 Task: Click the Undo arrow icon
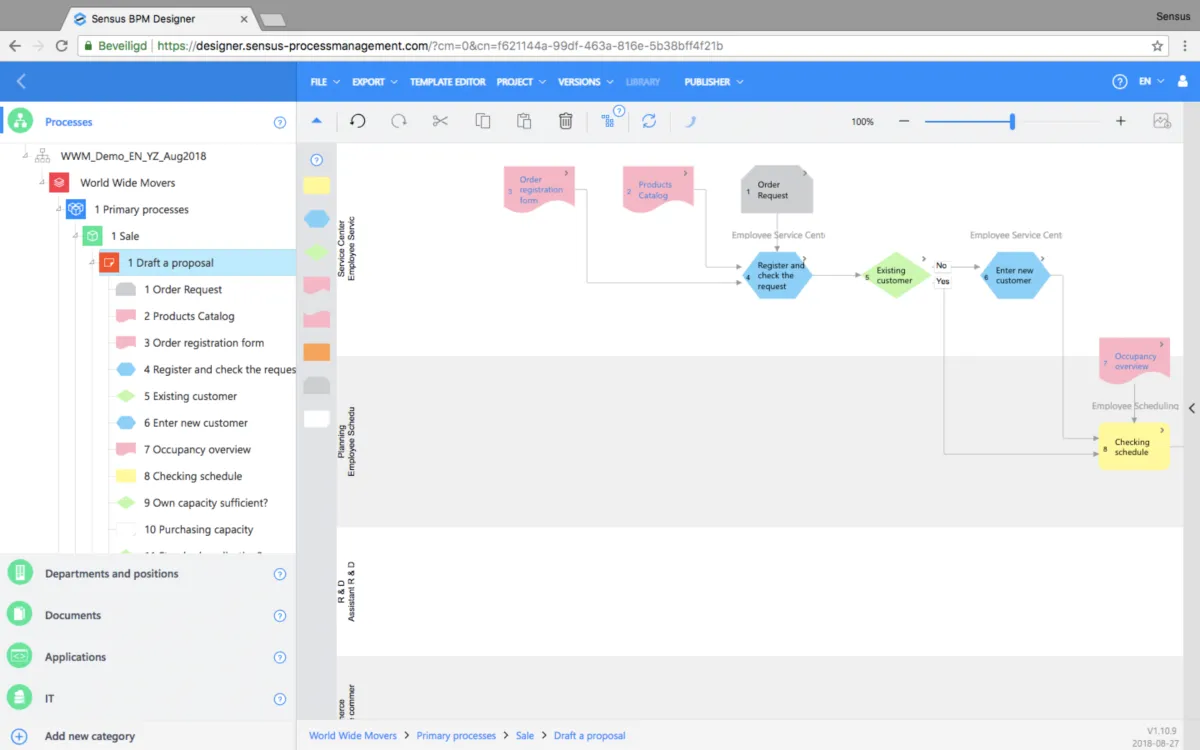357,121
